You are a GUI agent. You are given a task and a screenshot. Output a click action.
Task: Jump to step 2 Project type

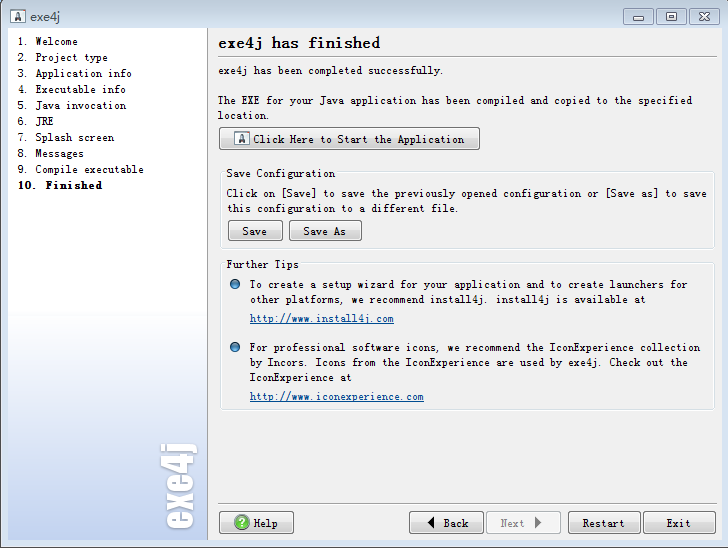[x=63, y=57]
